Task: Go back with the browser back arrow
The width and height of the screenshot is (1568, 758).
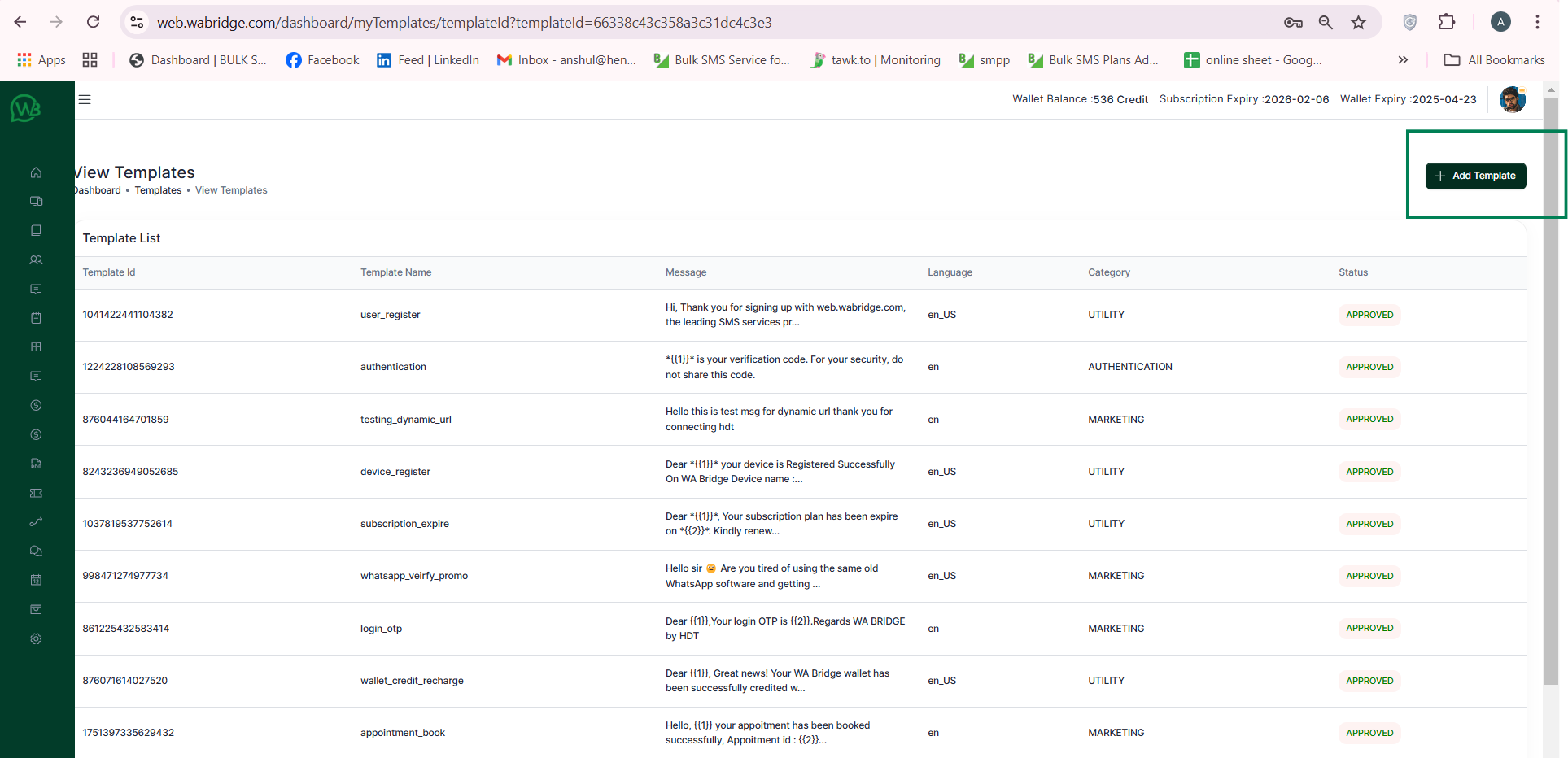Action: 20,22
